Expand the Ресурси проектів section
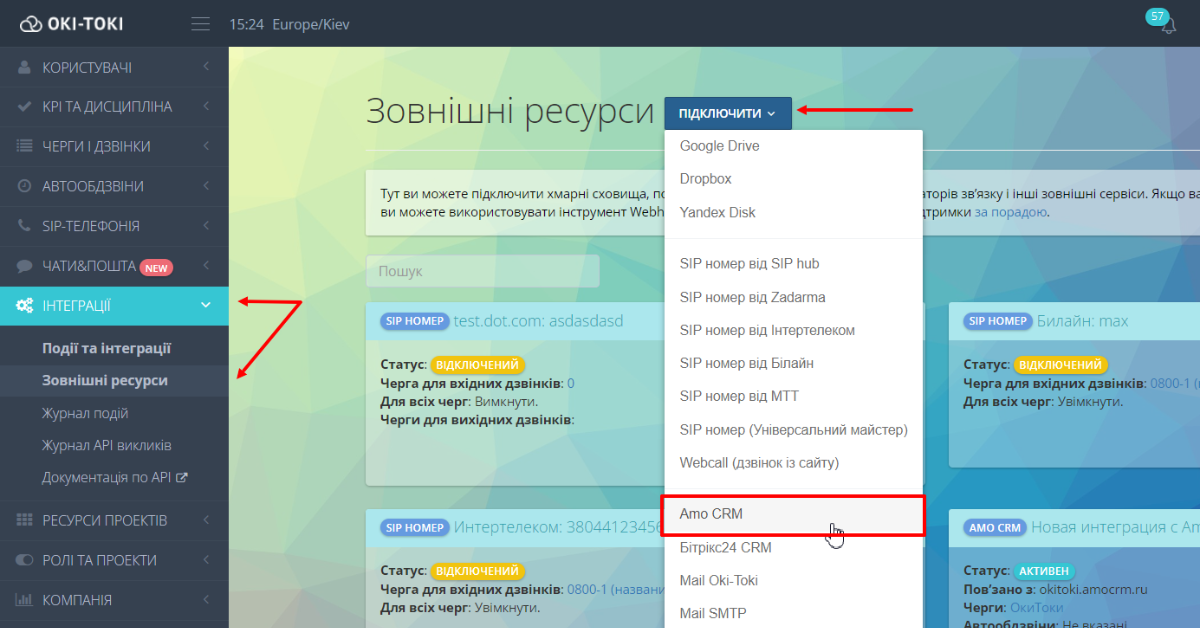 (x=114, y=520)
